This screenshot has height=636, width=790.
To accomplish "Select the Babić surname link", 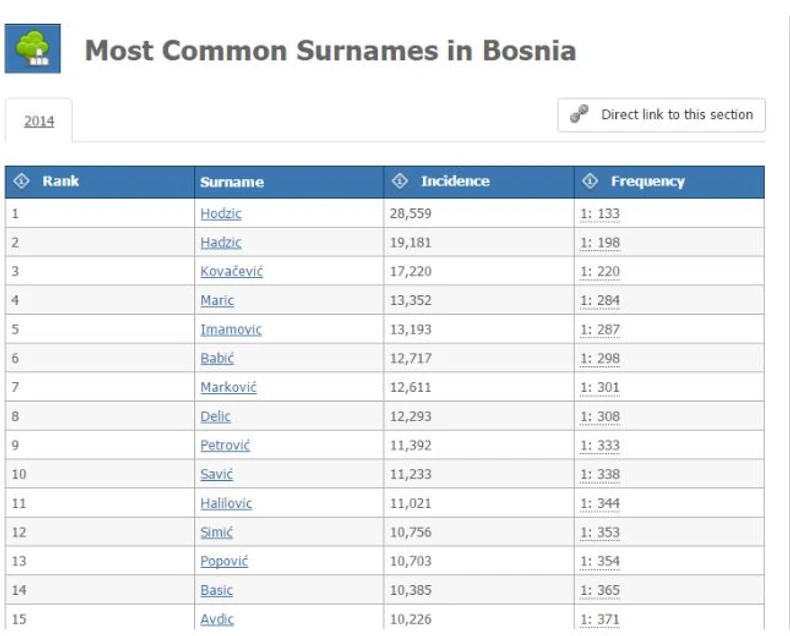I will (217, 358).
